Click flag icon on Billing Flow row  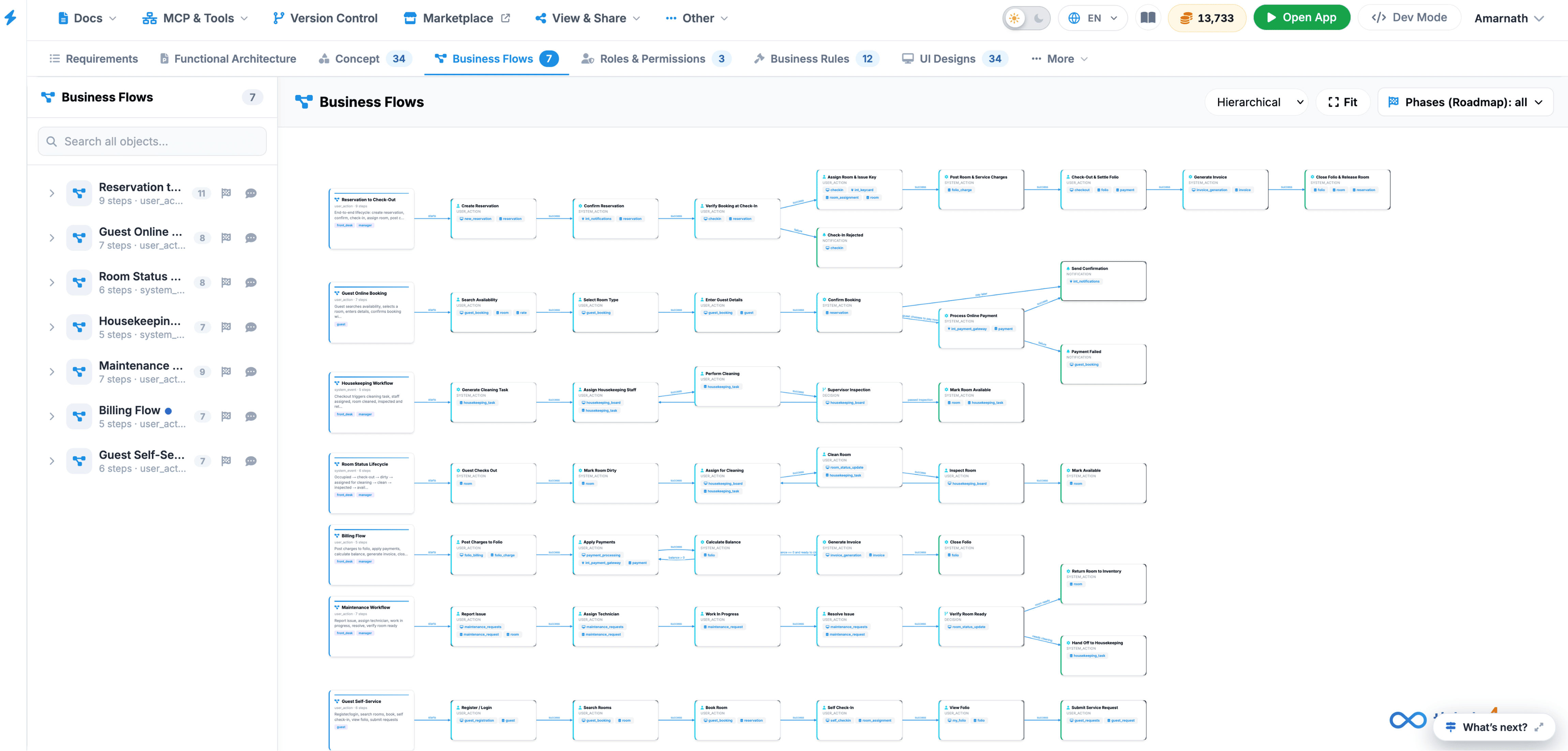[x=226, y=416]
